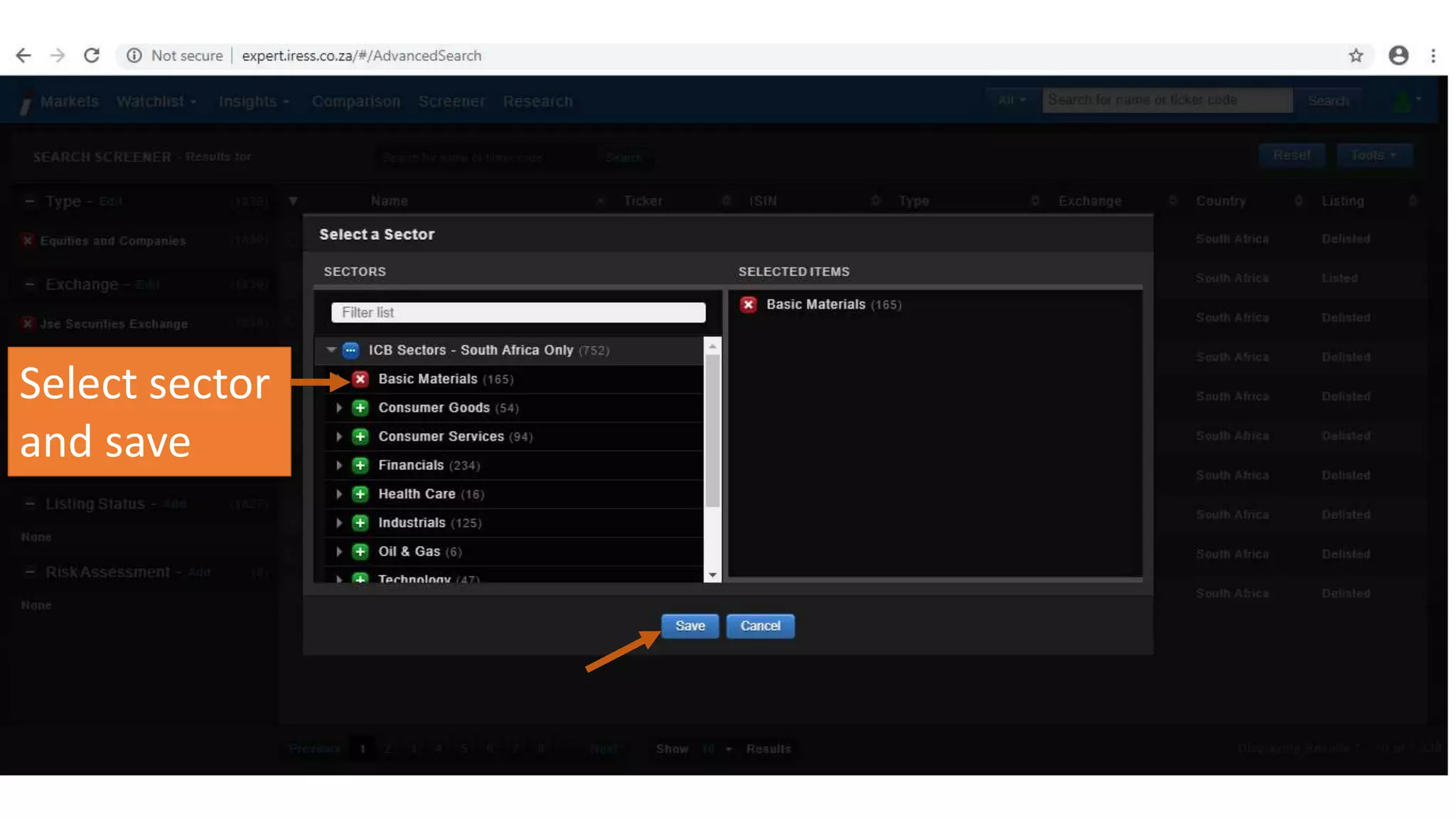The height and width of the screenshot is (819, 1456).
Task: Click the Search Screener search button
Action: pos(624,157)
